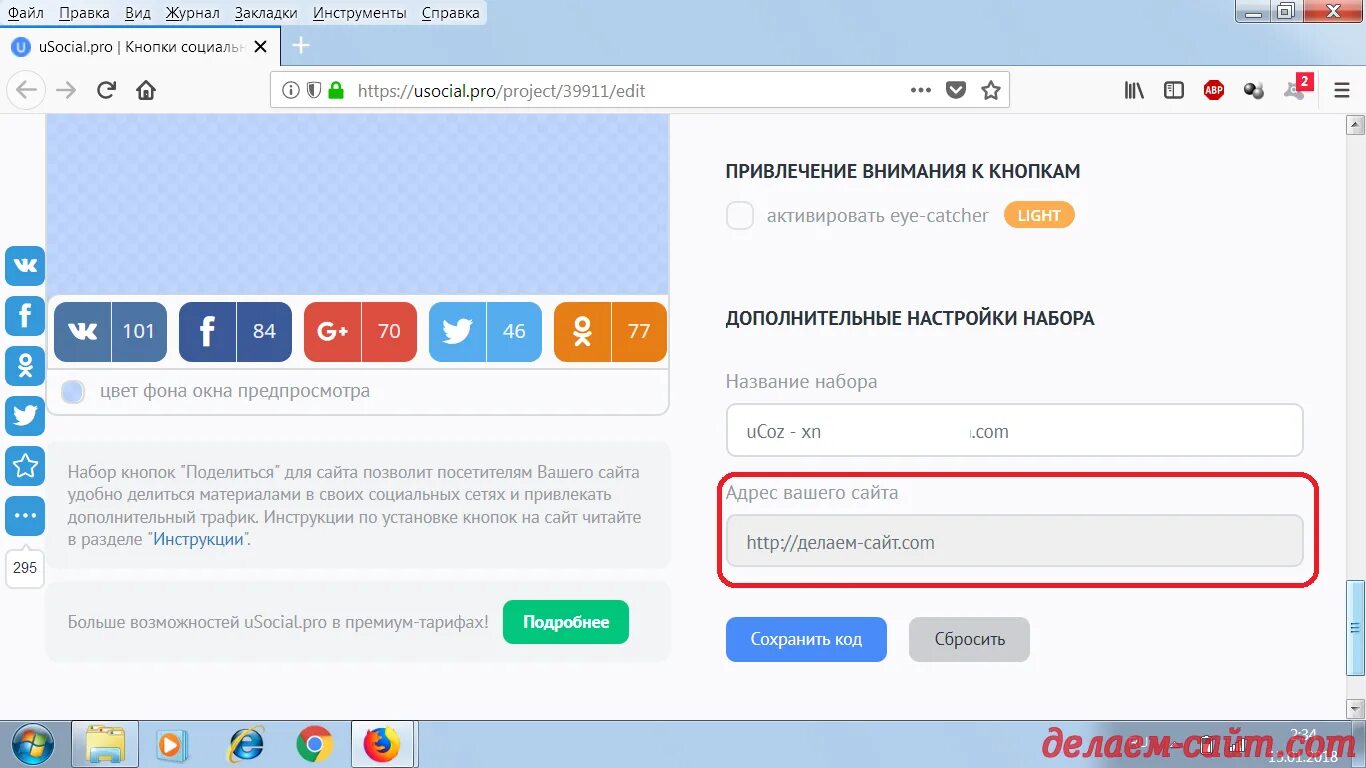Open the Library icon in Firefox toolbar

pyautogui.click(x=1134, y=90)
